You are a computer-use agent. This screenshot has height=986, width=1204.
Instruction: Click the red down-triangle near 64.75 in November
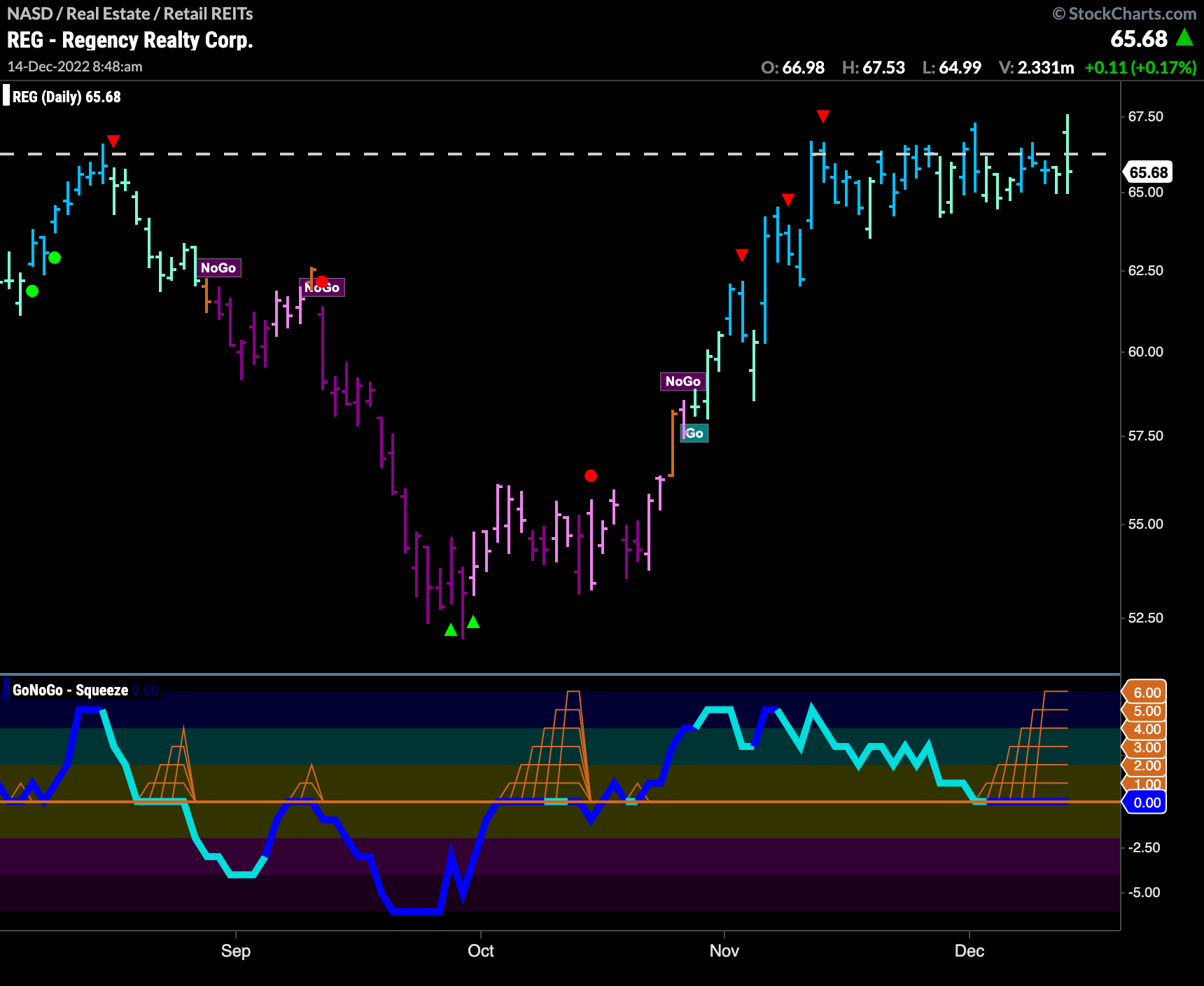click(788, 200)
